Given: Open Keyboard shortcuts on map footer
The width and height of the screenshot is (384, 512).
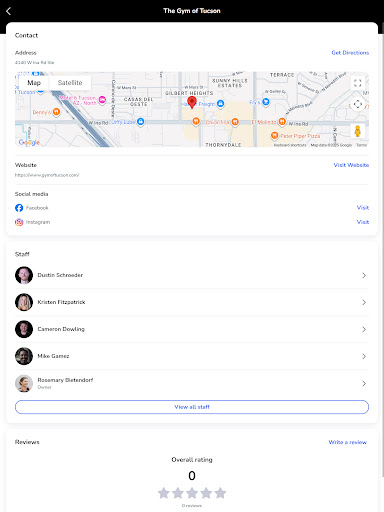Looking at the screenshot, I should point(290,145).
